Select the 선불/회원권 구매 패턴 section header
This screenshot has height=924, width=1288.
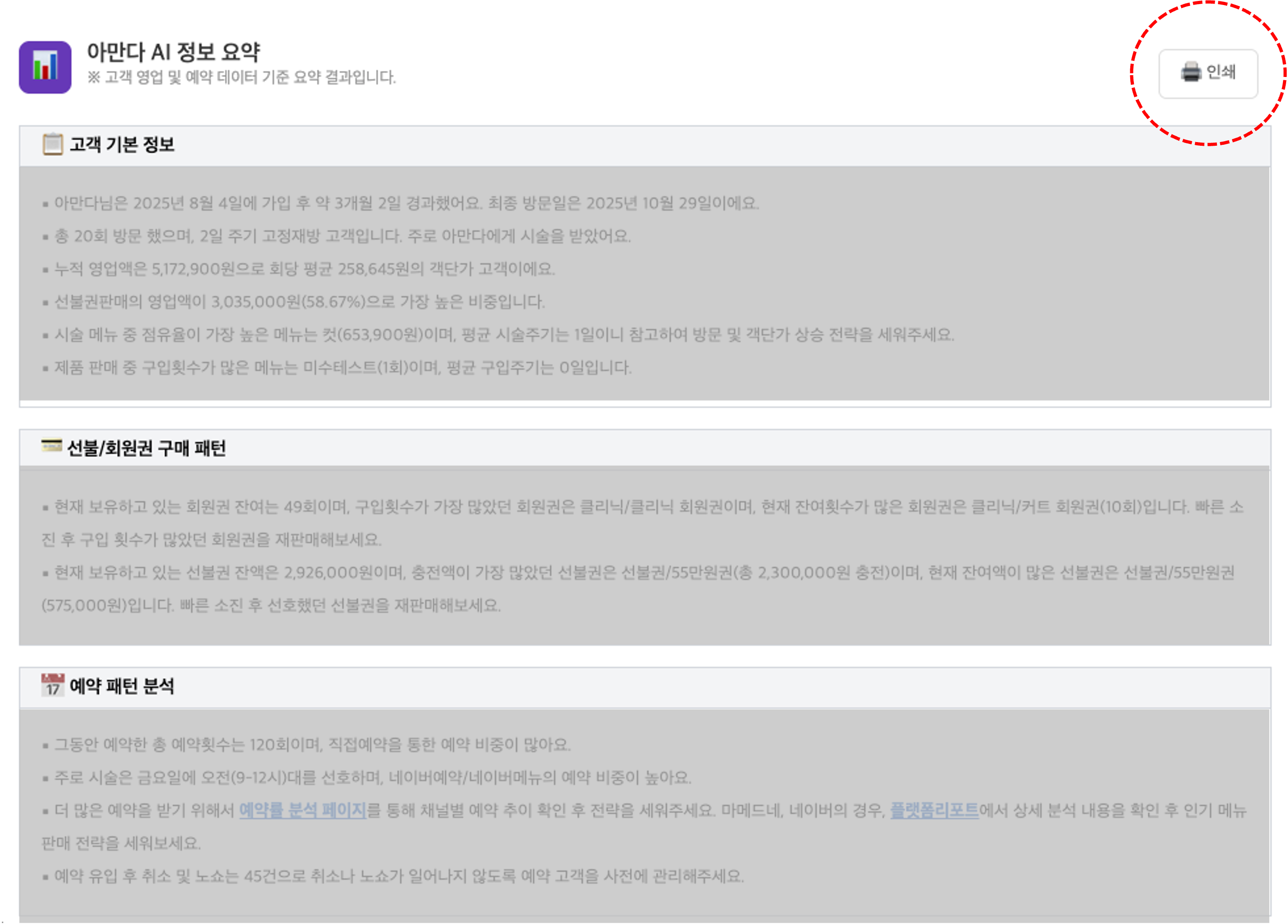click(147, 448)
